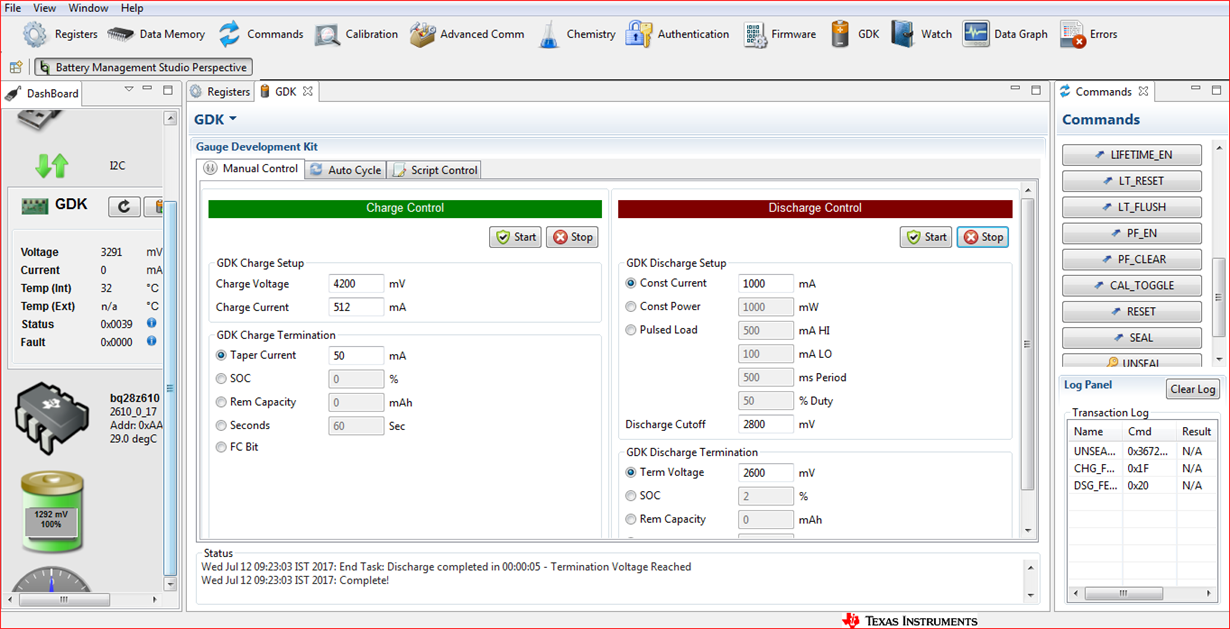Click the Discharge Cutoff input field
This screenshot has height=629, width=1230.
[x=766, y=424]
